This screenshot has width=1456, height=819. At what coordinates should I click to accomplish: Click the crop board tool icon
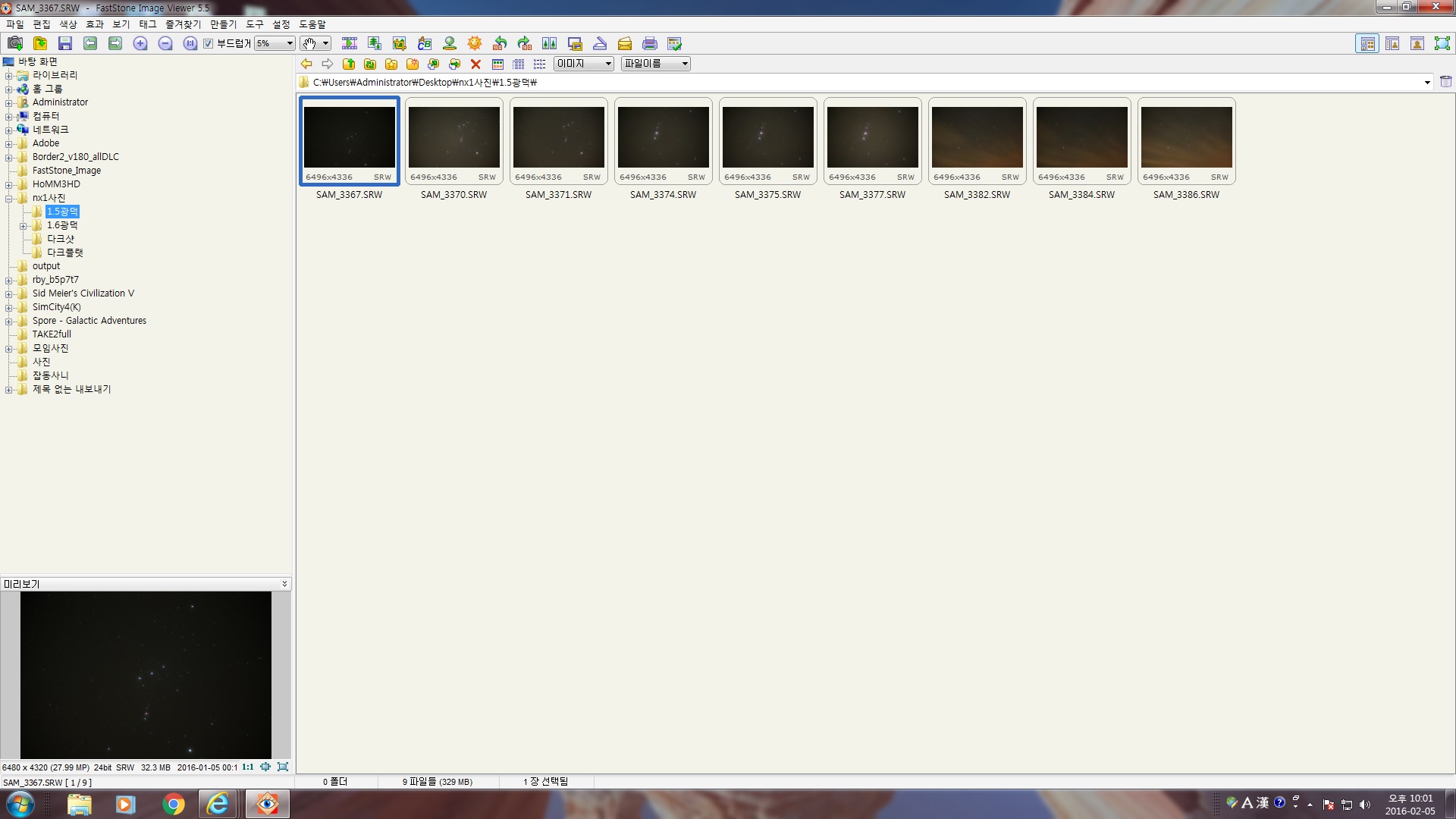[x=400, y=43]
